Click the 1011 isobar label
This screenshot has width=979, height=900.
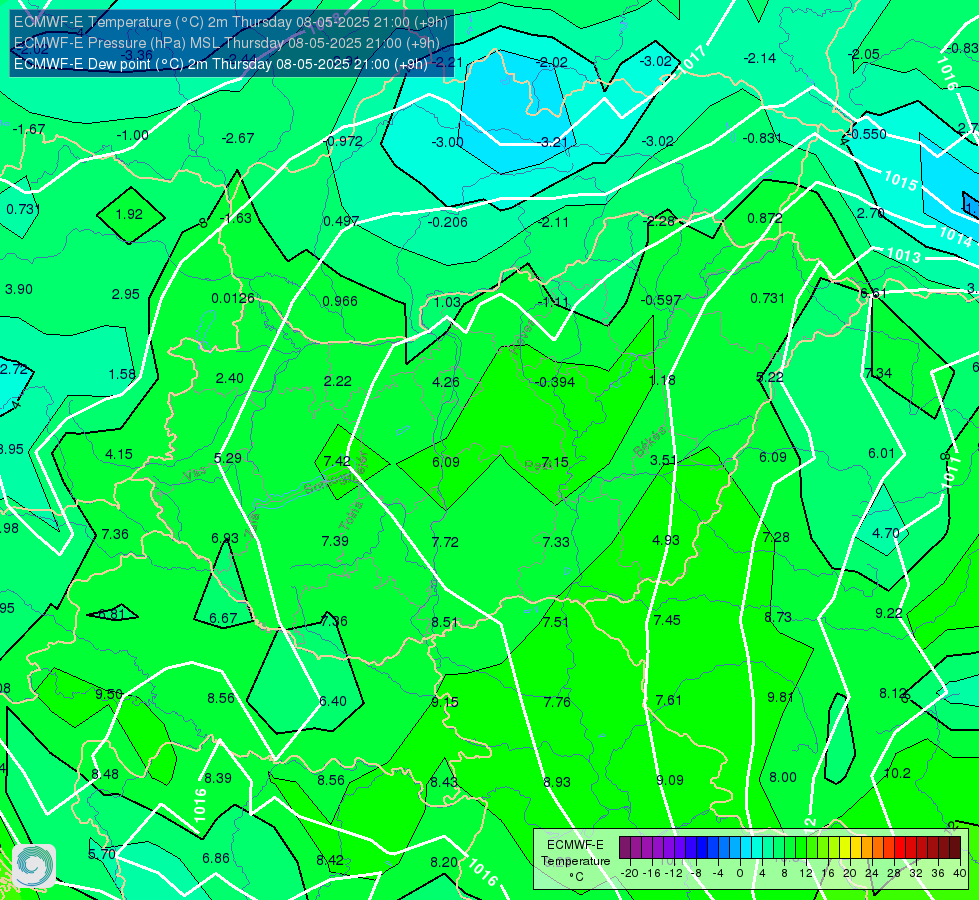pyautogui.click(x=950, y=472)
